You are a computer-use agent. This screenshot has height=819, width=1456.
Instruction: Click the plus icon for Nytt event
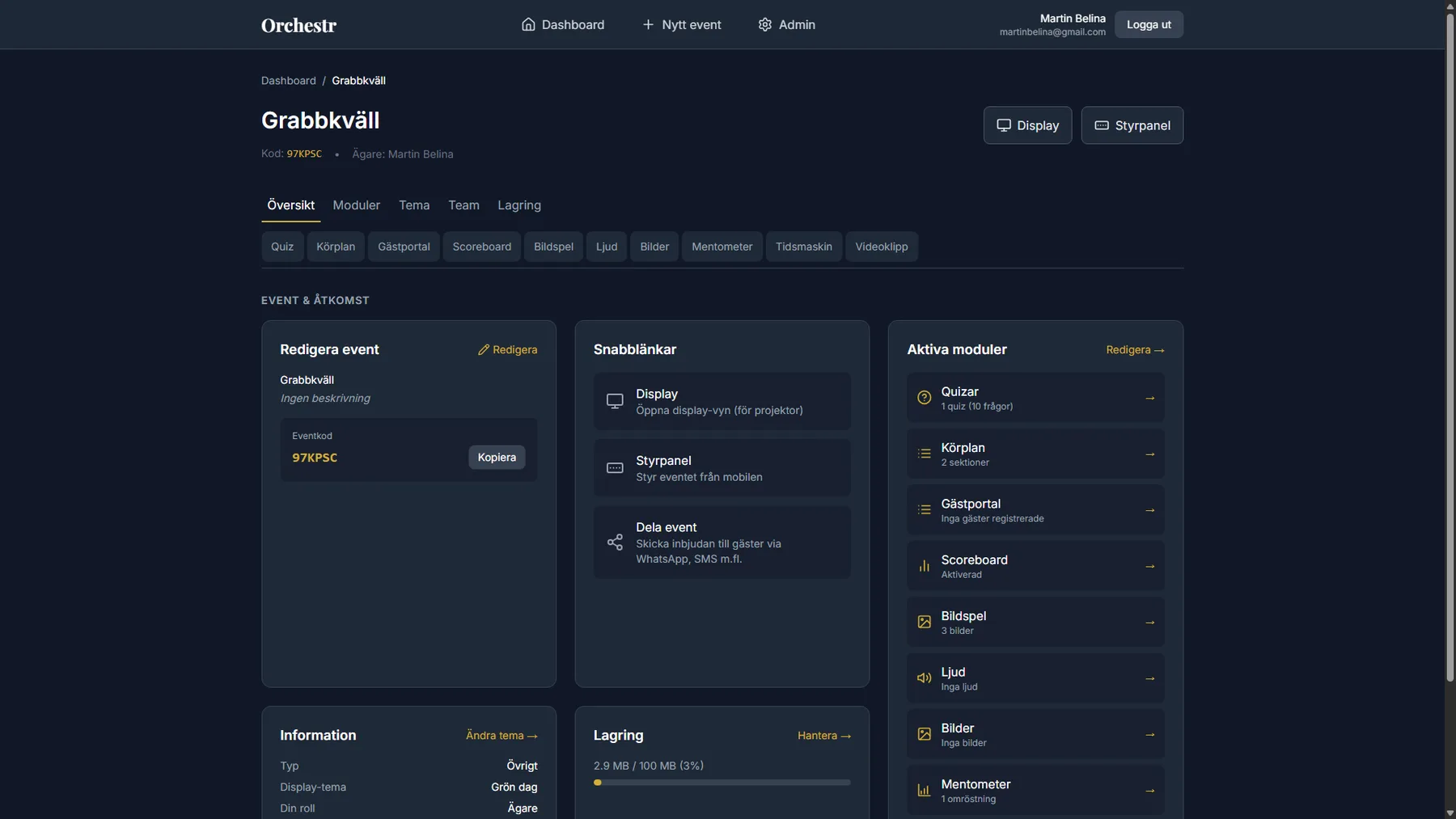click(648, 24)
